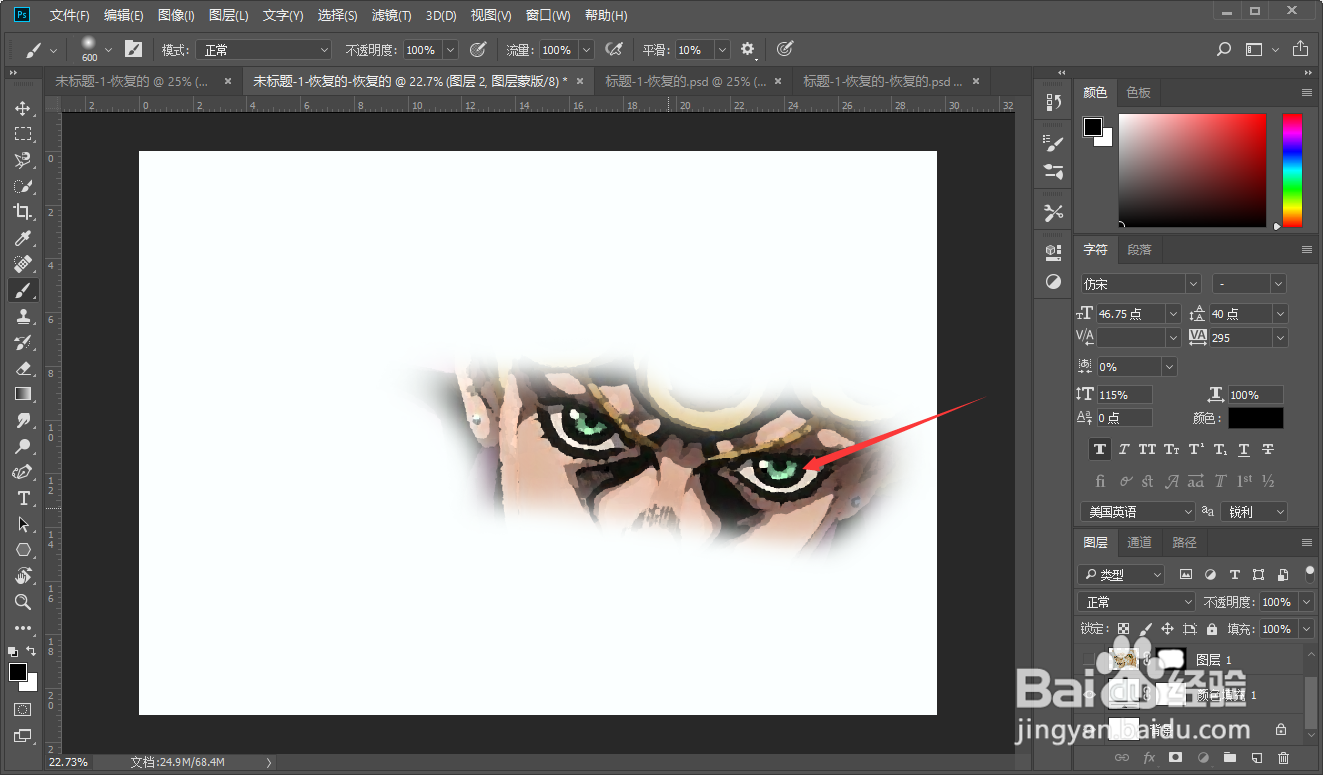This screenshot has height=775, width=1323.
Task: Toggle all caps in Character panel
Action: [1148, 450]
